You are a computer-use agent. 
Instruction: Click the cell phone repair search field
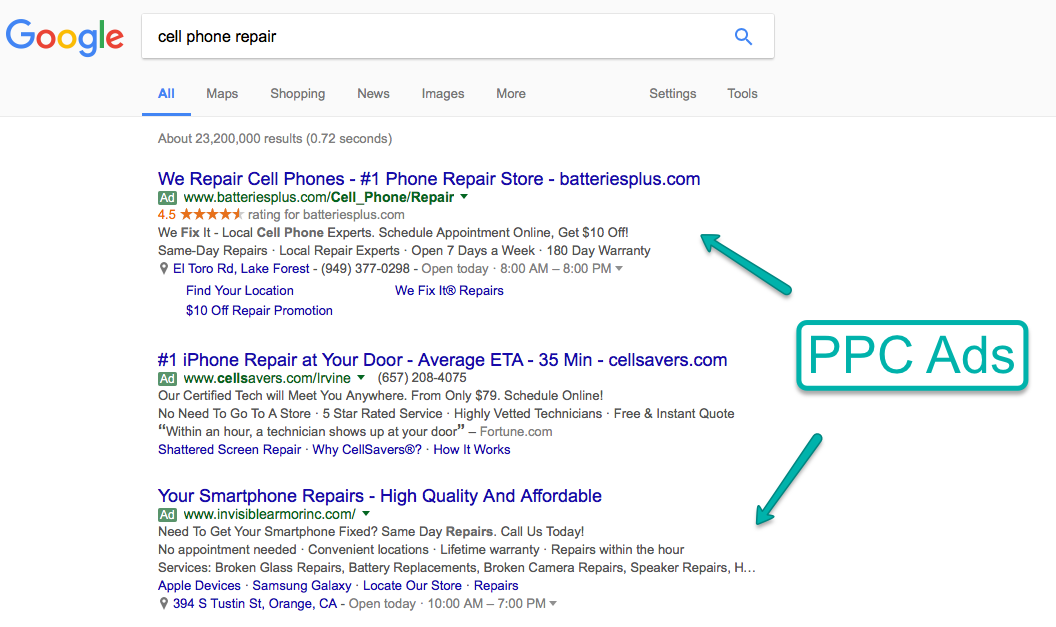pyautogui.click(x=457, y=36)
